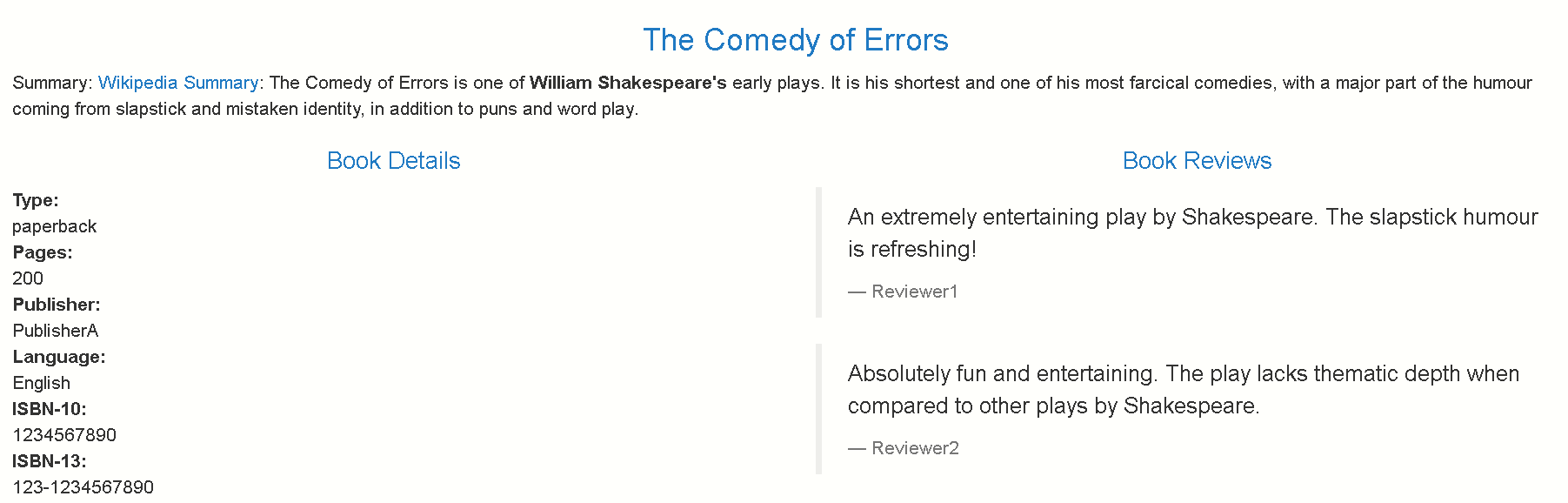The width and height of the screenshot is (1568, 503).
Task: Open the Wikipedia Summary link
Action: tap(178, 83)
